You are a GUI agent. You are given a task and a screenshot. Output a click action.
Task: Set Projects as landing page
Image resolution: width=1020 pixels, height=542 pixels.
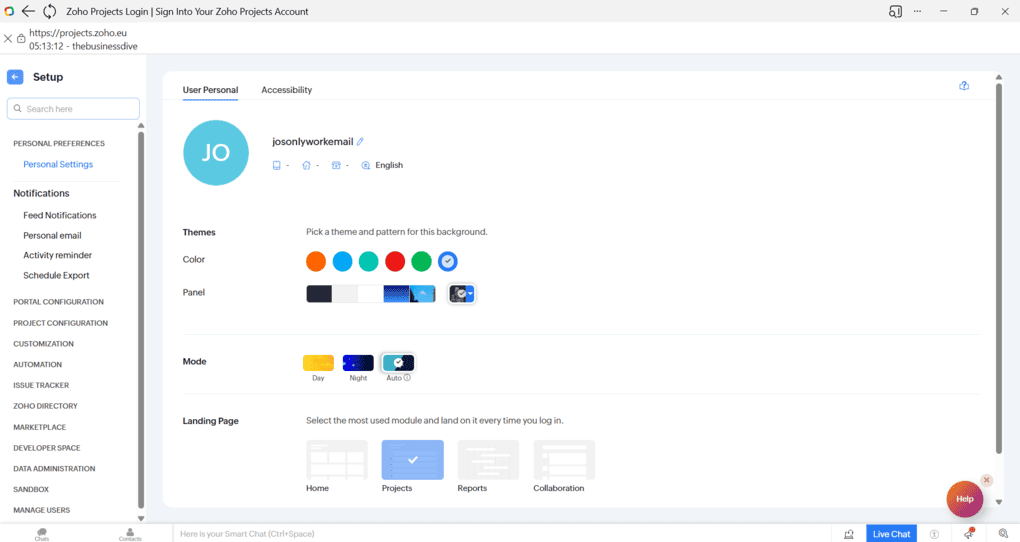click(412, 459)
